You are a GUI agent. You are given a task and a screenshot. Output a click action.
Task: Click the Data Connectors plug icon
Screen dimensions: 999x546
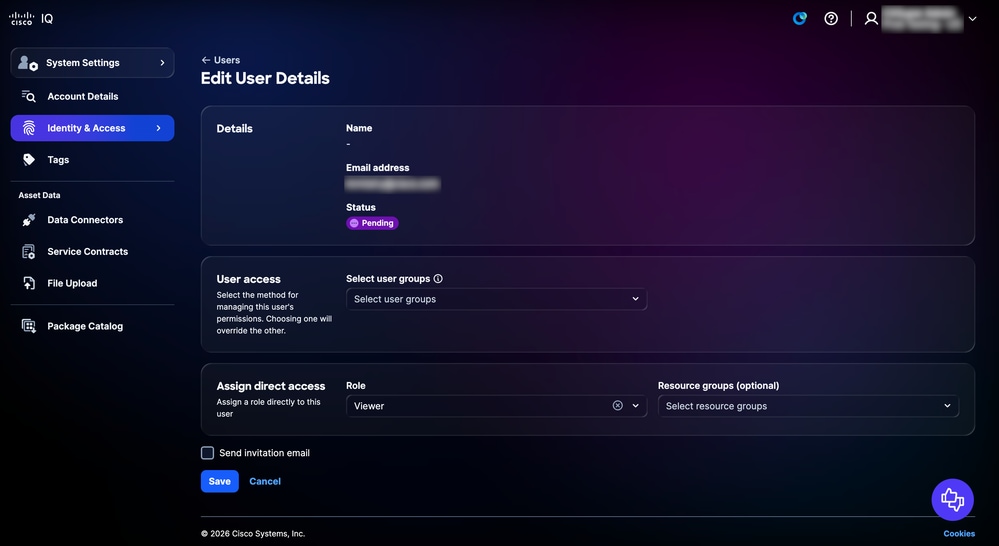(x=29, y=220)
